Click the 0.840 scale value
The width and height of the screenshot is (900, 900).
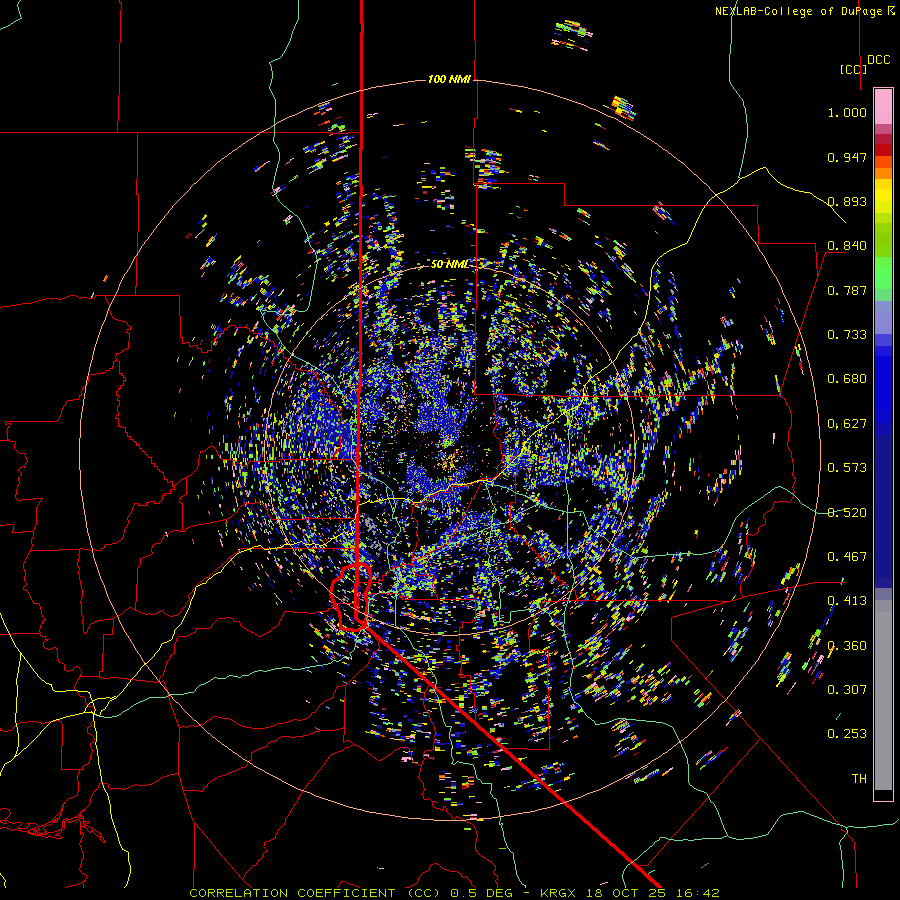847,246
